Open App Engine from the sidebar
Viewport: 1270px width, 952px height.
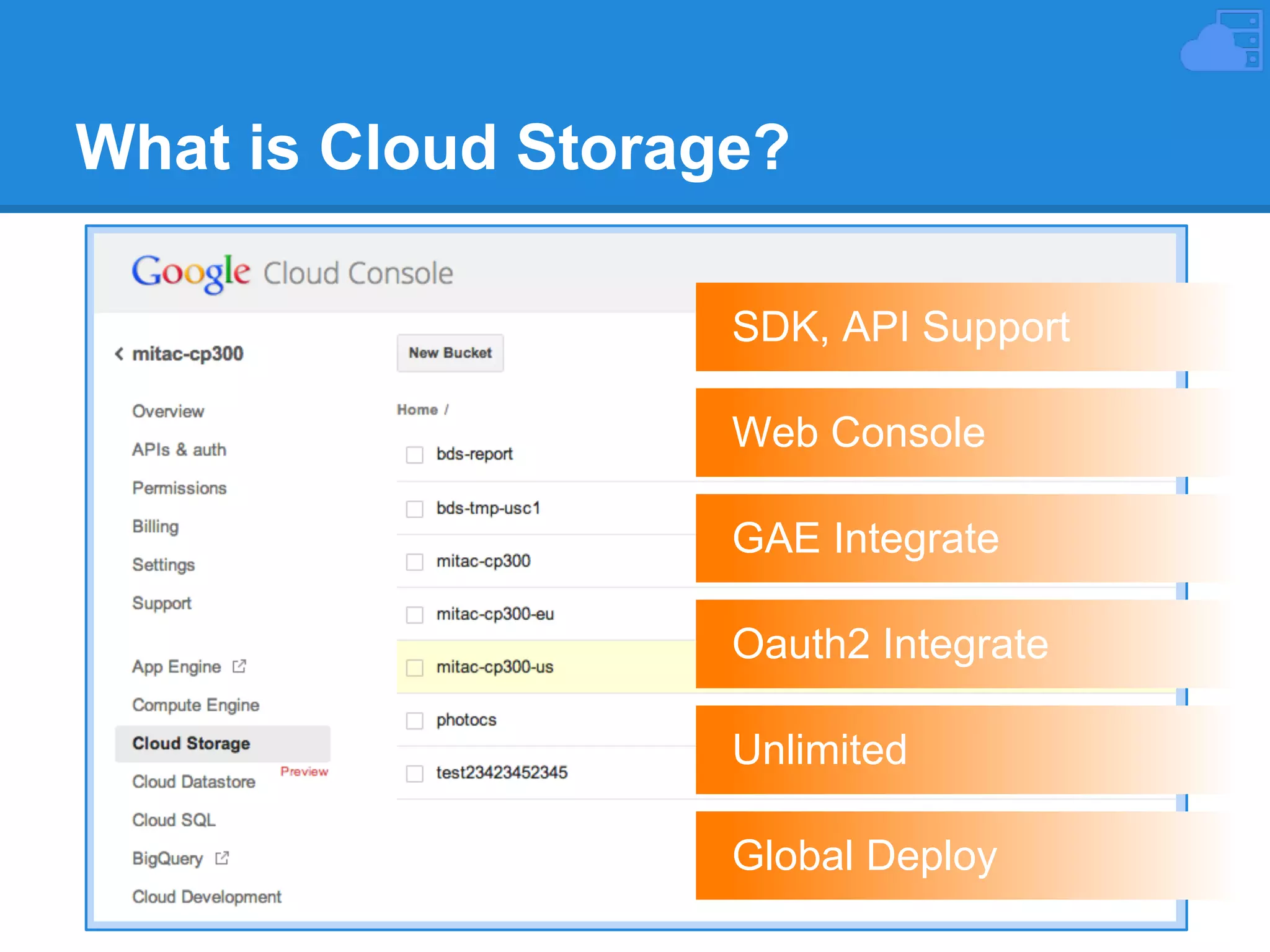pos(177,667)
